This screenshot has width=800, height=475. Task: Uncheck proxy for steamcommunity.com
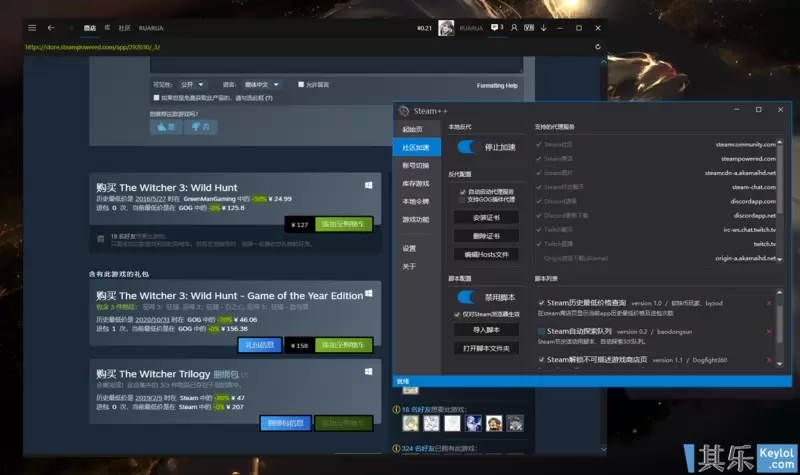(x=539, y=144)
